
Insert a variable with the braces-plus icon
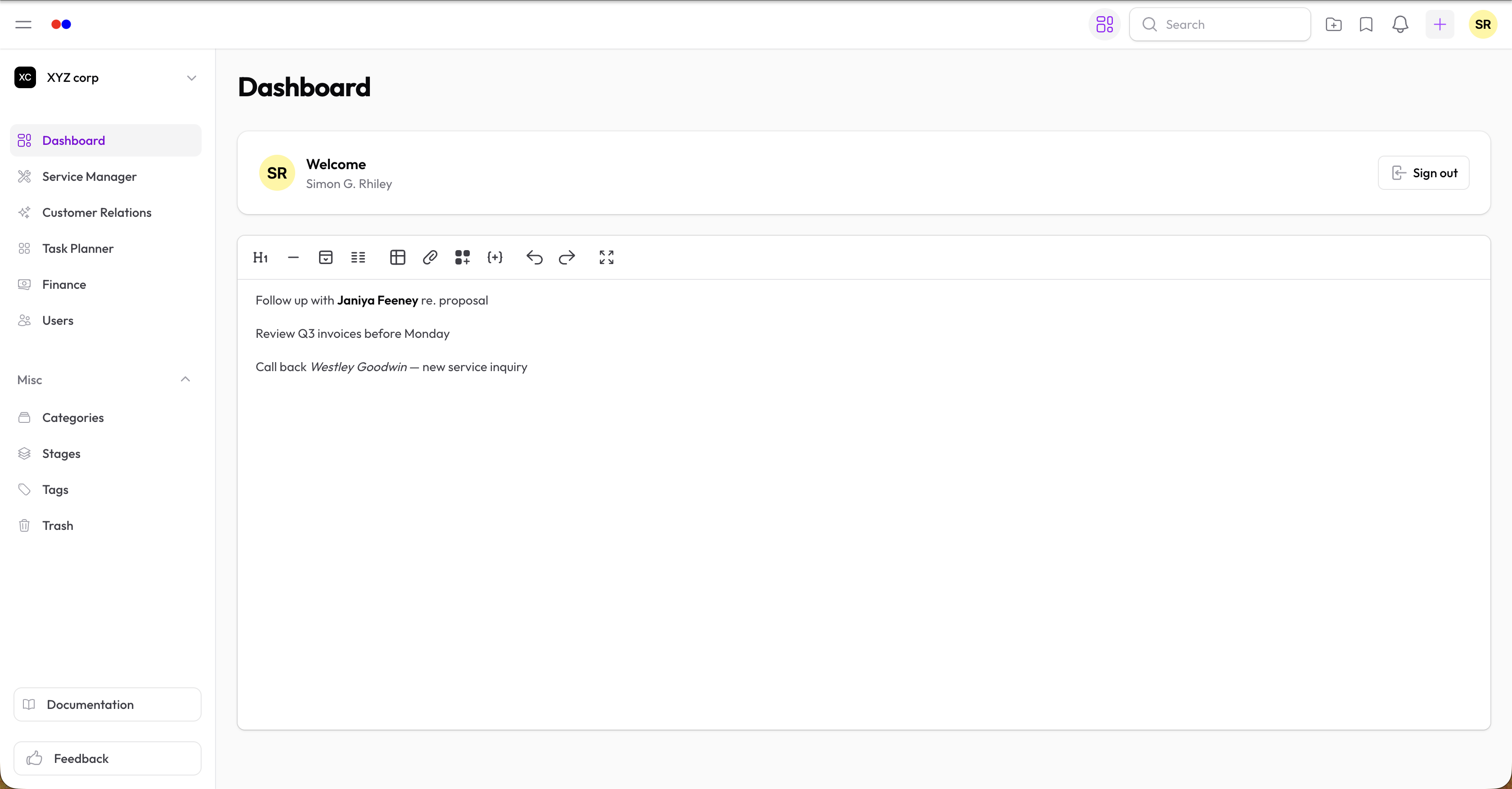coord(495,257)
